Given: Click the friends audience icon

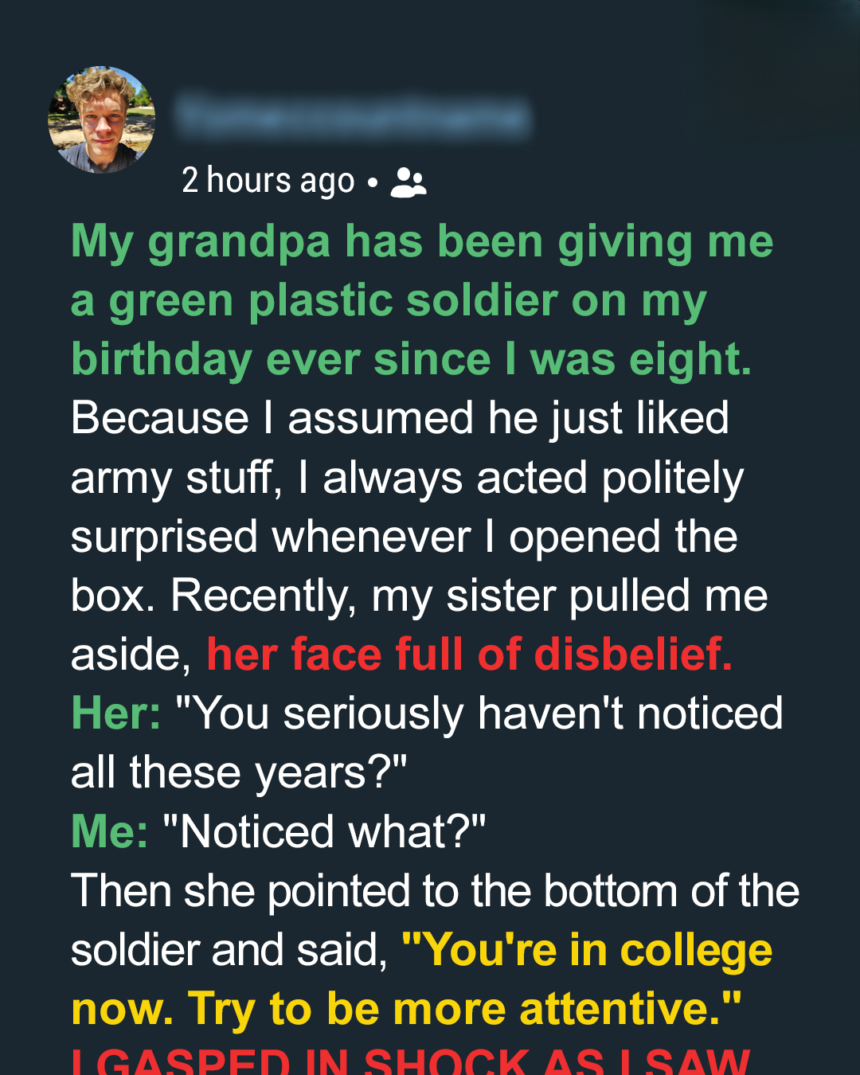Looking at the screenshot, I should 408,182.
